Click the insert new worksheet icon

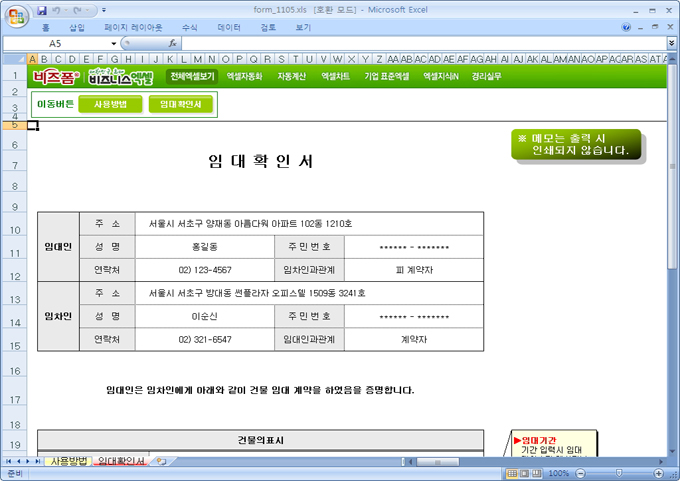[162, 461]
